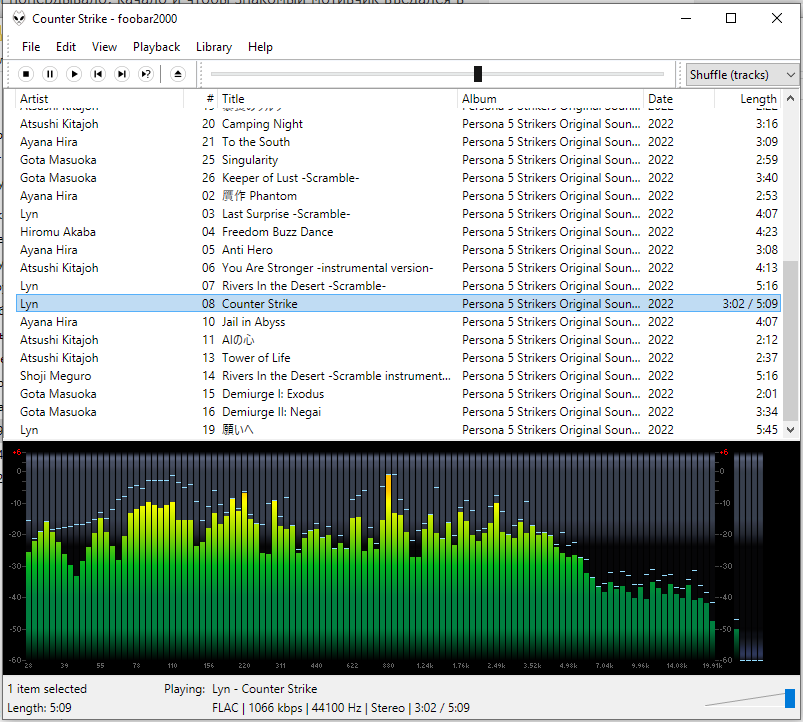Play a random track button
Image resolution: width=803 pixels, height=722 pixels.
tap(146, 74)
